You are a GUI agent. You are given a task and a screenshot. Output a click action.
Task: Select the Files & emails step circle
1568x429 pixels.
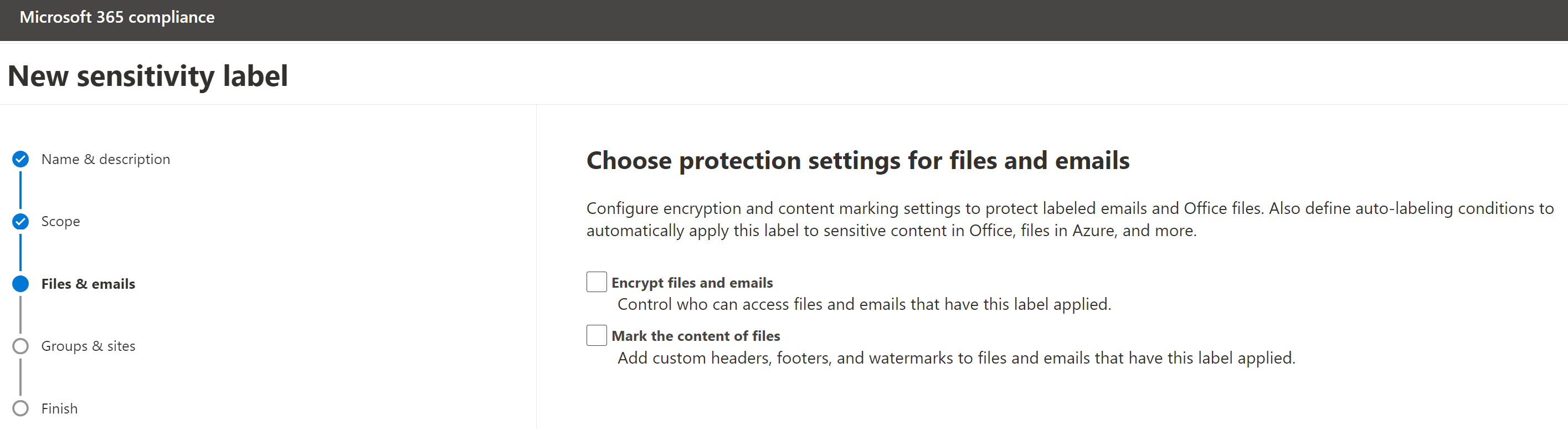coord(20,284)
